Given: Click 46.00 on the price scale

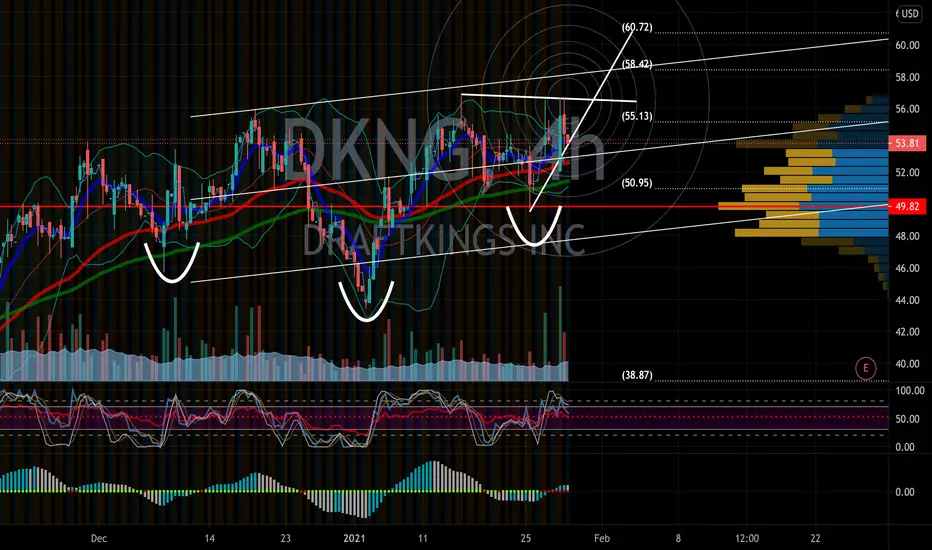Looking at the screenshot, I should pos(907,268).
